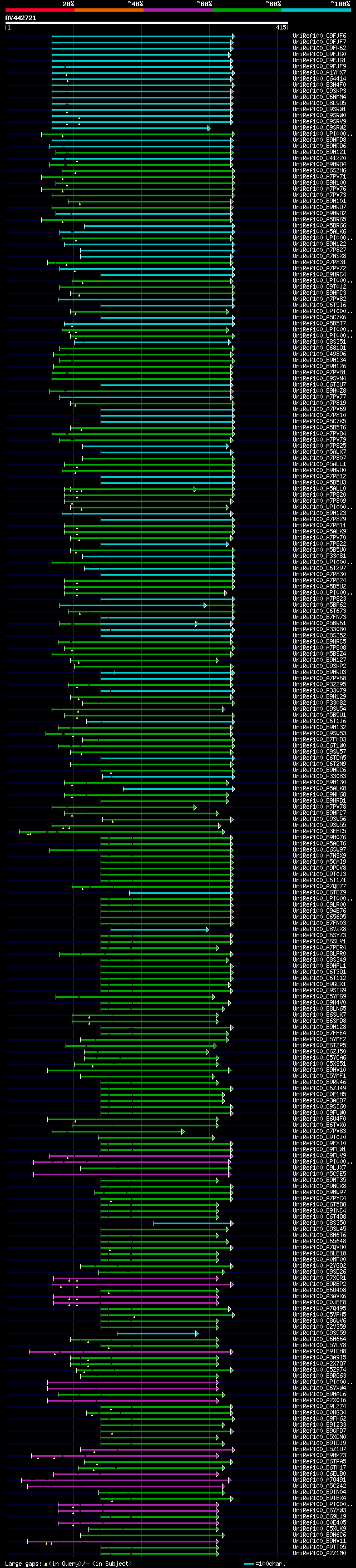The height and width of the screenshot is (1568, 356).
Task: Choose UniRef100_C6T1J6 label
Action: [319, 721]
